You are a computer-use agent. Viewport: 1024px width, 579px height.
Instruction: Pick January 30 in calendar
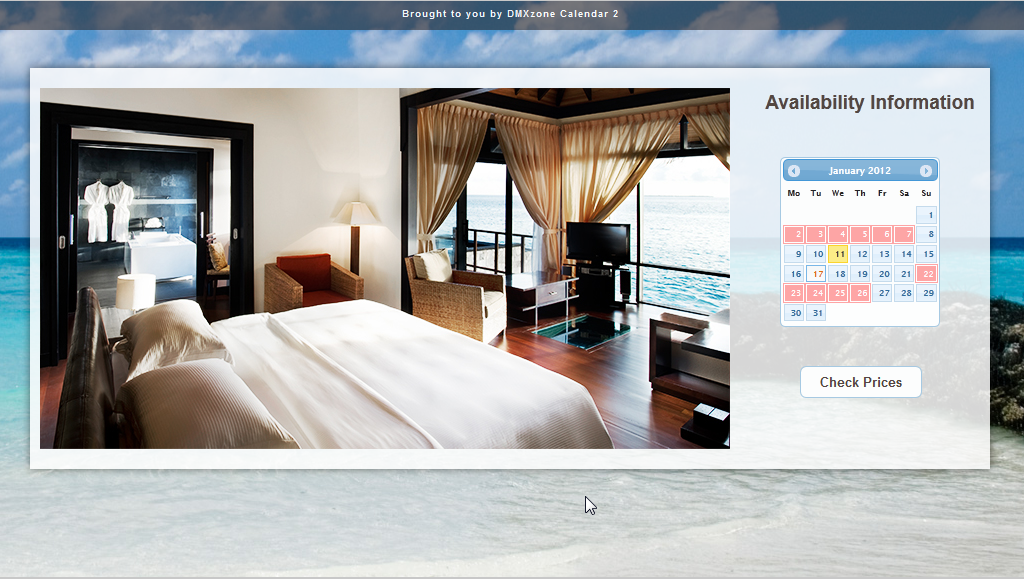coord(793,313)
